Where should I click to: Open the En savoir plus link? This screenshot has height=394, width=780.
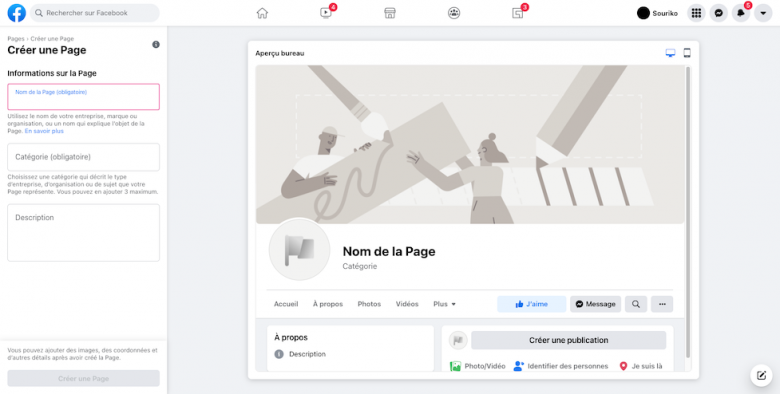coord(44,131)
